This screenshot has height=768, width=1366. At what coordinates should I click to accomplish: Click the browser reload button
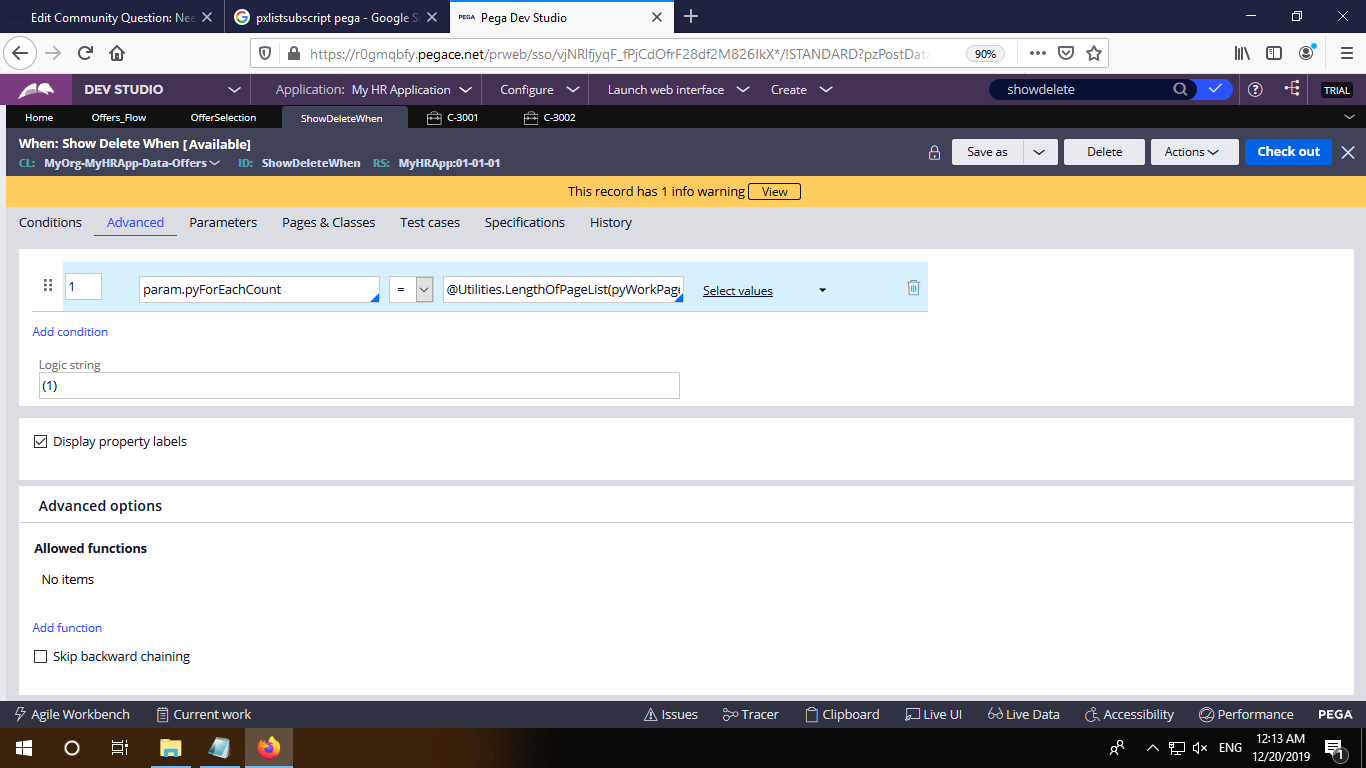(x=86, y=53)
